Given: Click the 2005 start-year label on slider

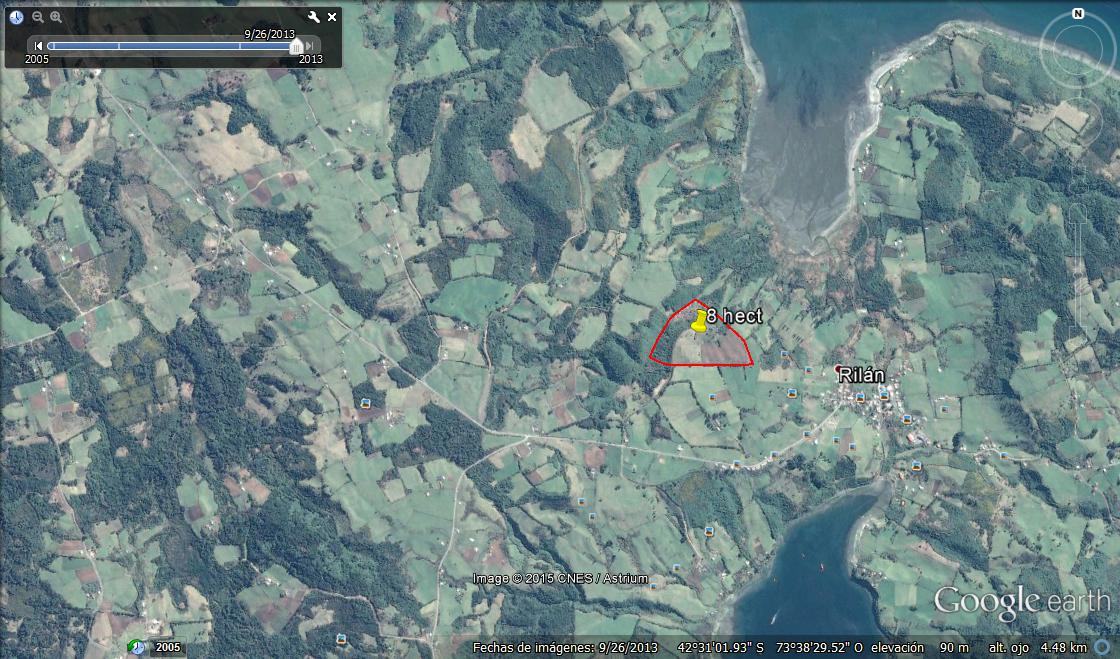Looking at the screenshot, I should click(38, 59).
